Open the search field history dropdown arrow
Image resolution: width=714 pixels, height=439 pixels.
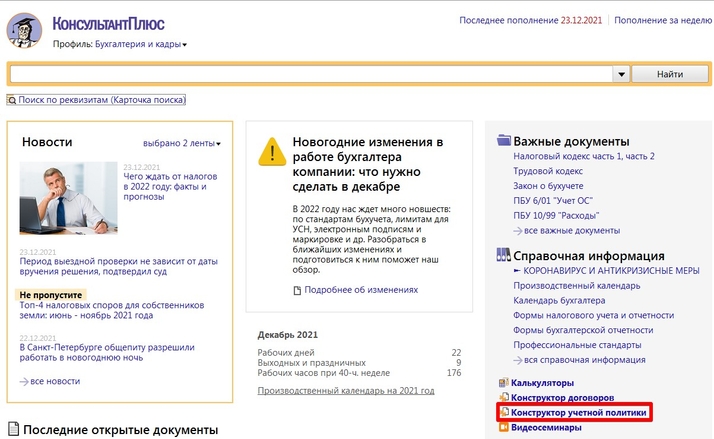620,74
